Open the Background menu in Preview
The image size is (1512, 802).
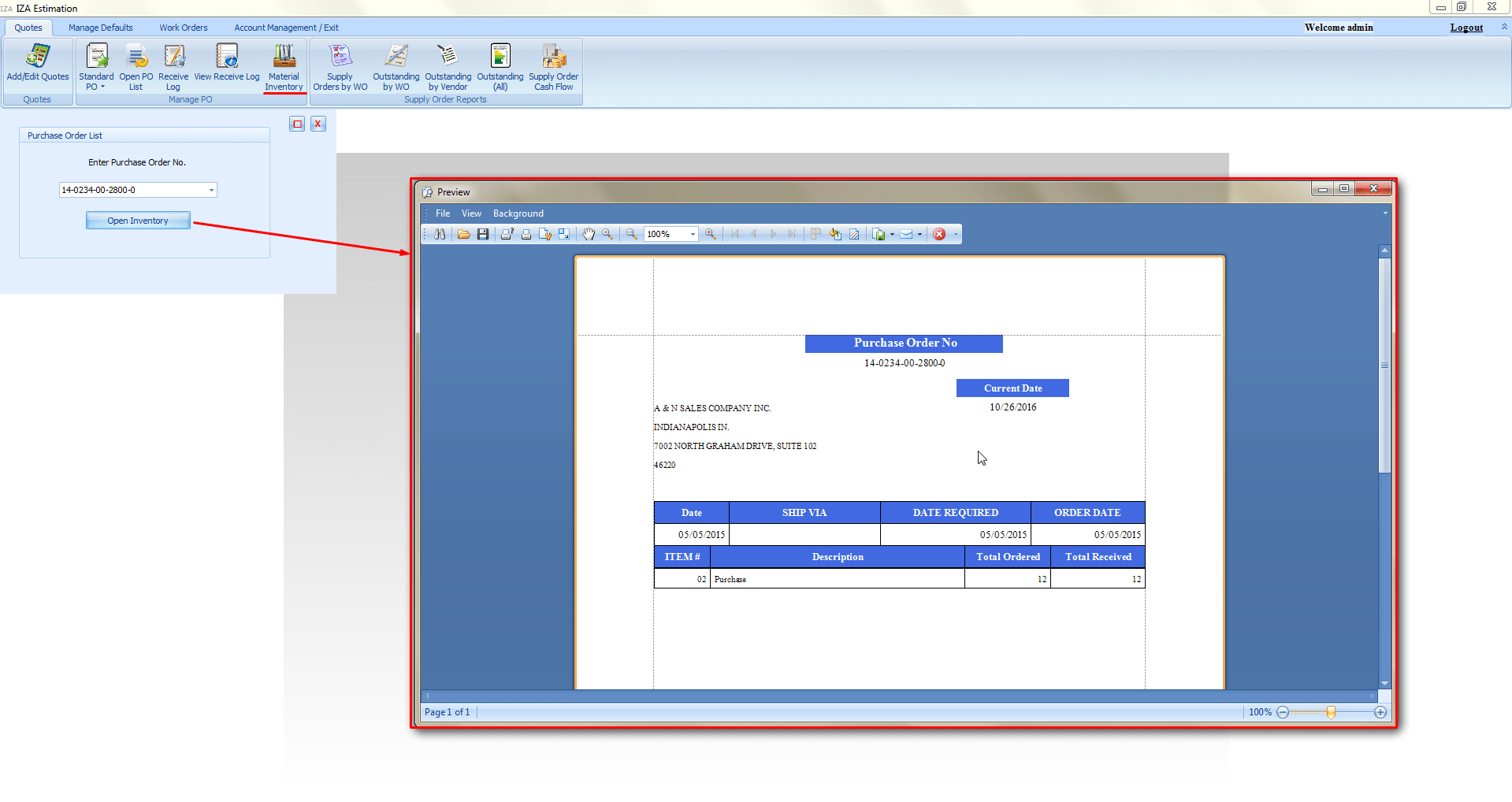518,213
